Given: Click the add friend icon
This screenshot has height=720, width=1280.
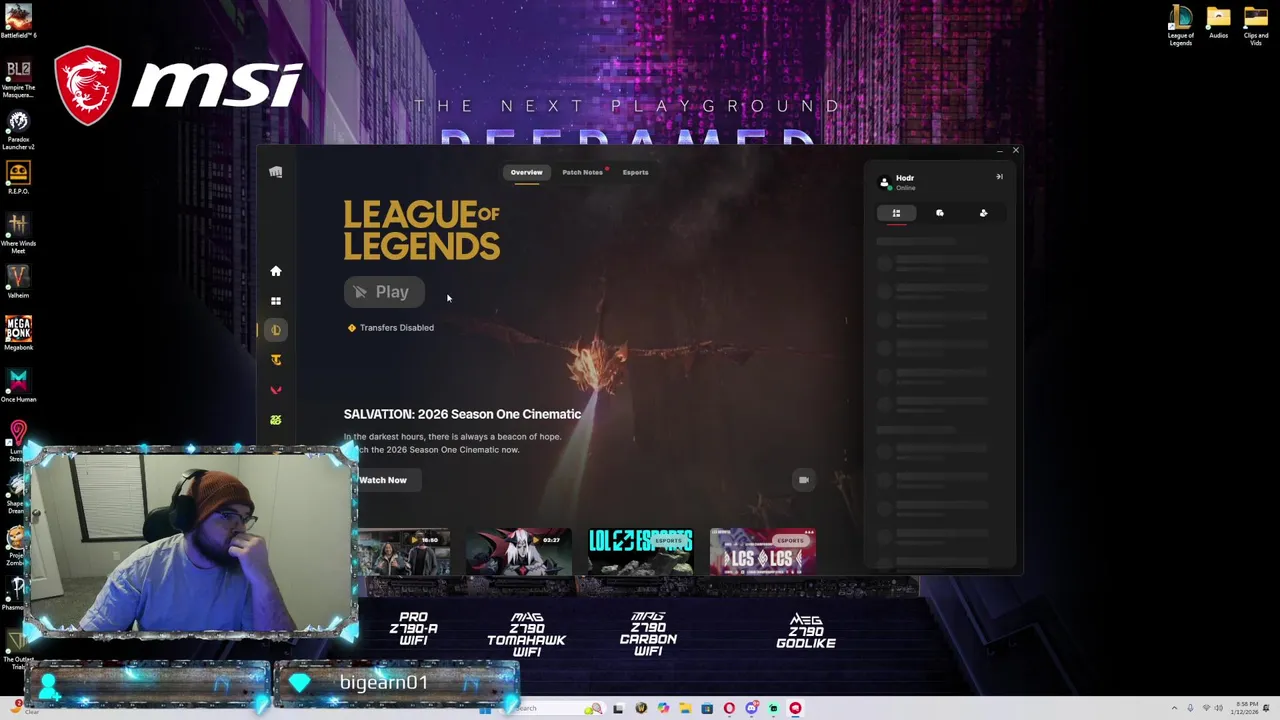Looking at the screenshot, I should click(x=983, y=213).
